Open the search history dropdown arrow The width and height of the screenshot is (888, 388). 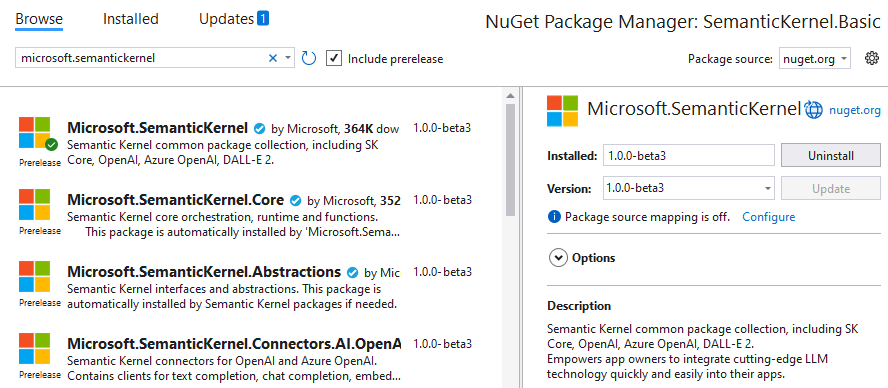tap(288, 58)
